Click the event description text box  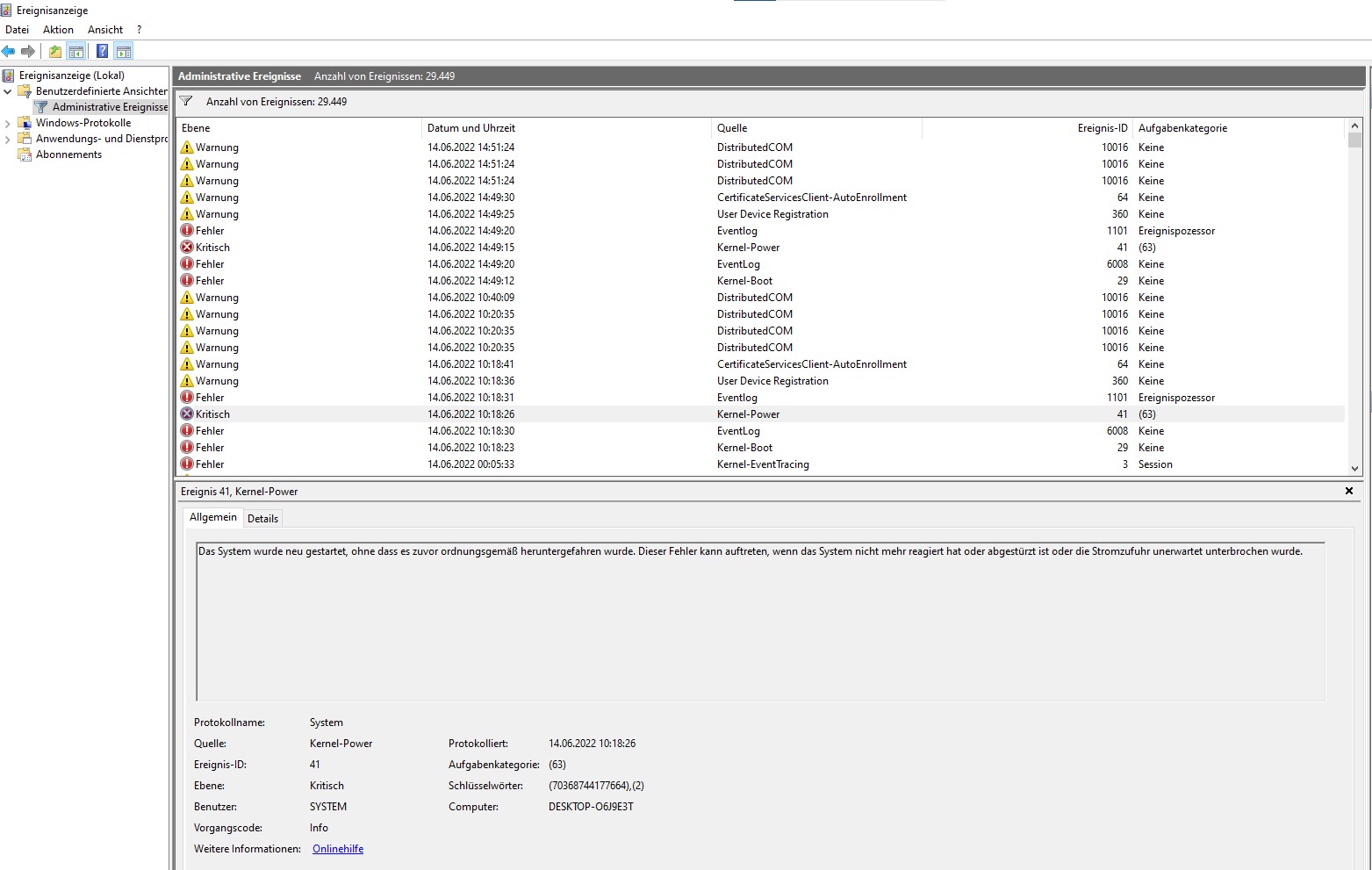(760, 622)
